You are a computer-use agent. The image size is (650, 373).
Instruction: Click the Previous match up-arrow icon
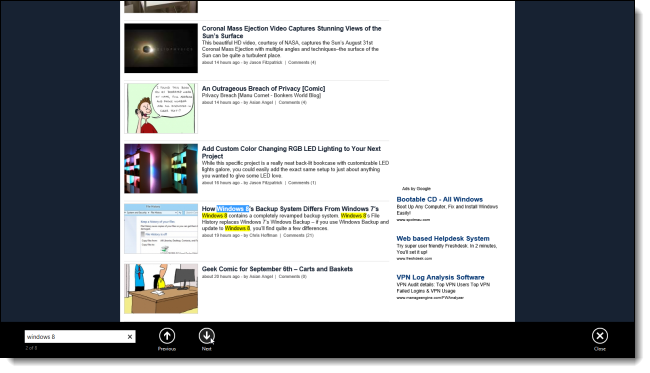coord(167,336)
